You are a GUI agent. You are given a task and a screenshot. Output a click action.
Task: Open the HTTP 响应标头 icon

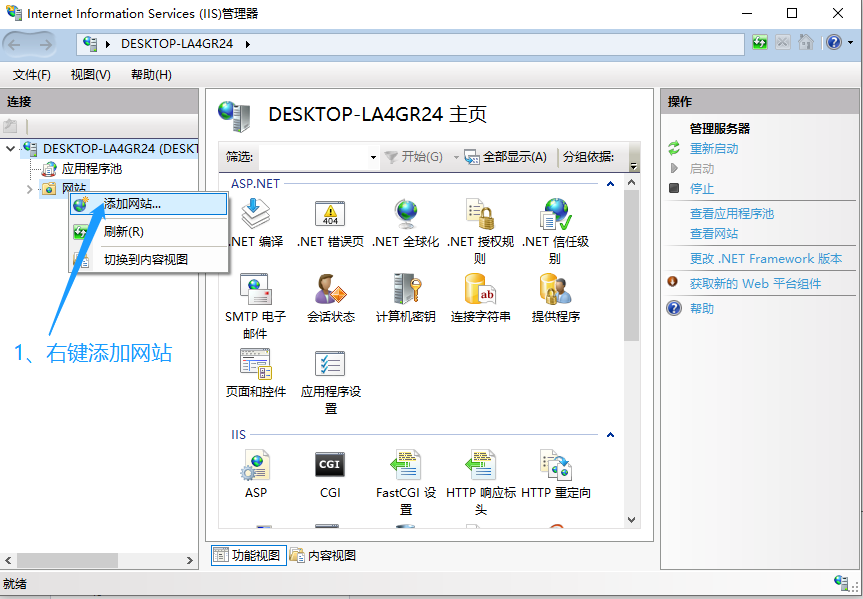(x=480, y=466)
